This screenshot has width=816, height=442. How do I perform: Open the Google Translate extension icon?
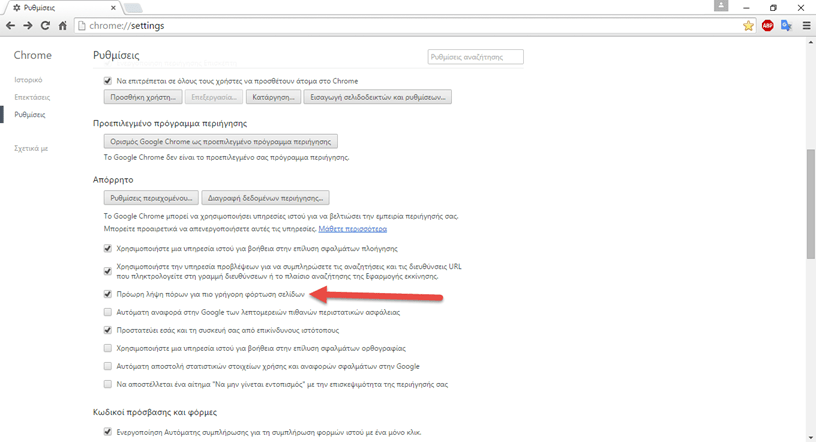(x=786, y=26)
